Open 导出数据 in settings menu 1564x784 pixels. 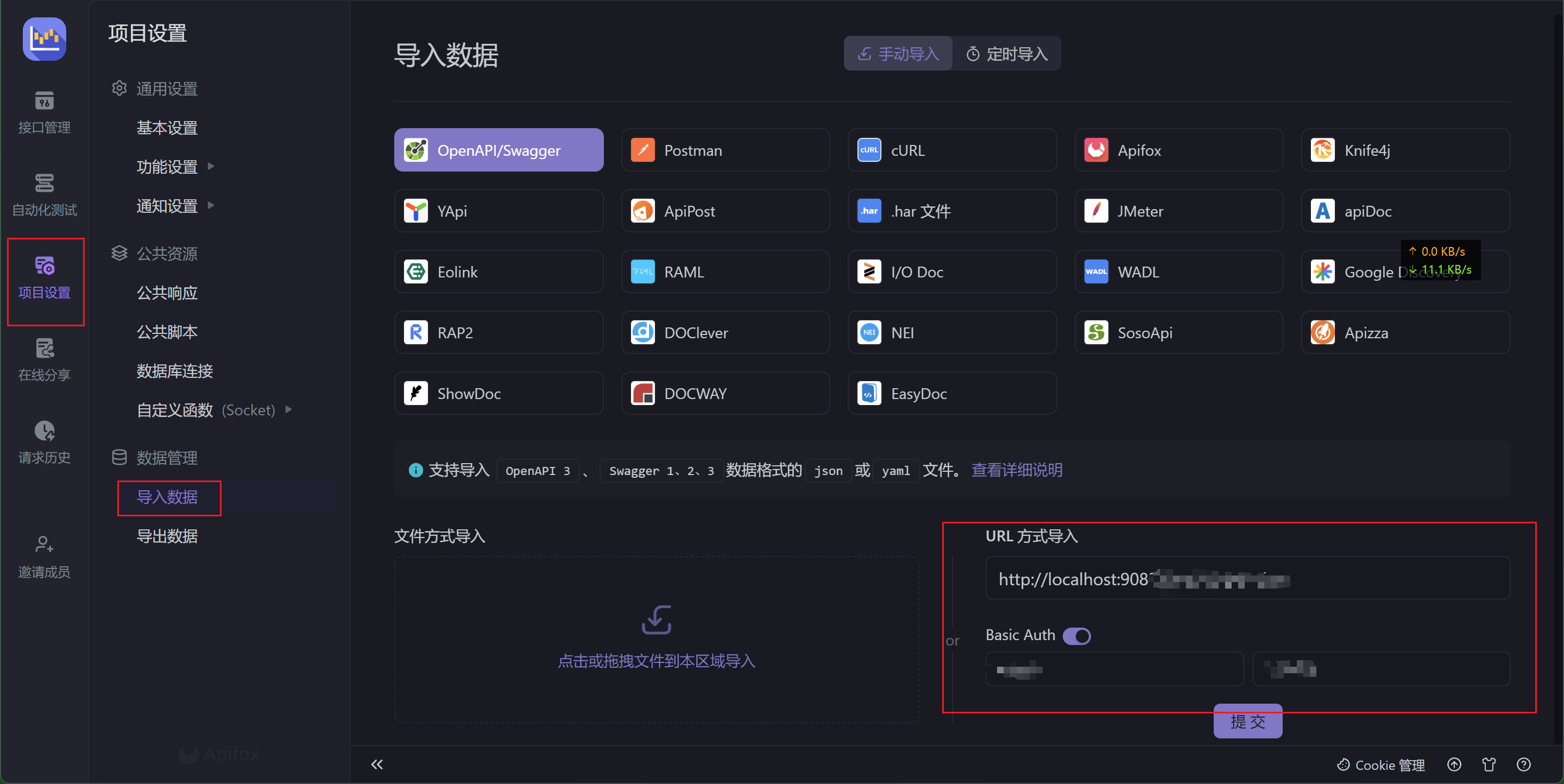point(167,536)
